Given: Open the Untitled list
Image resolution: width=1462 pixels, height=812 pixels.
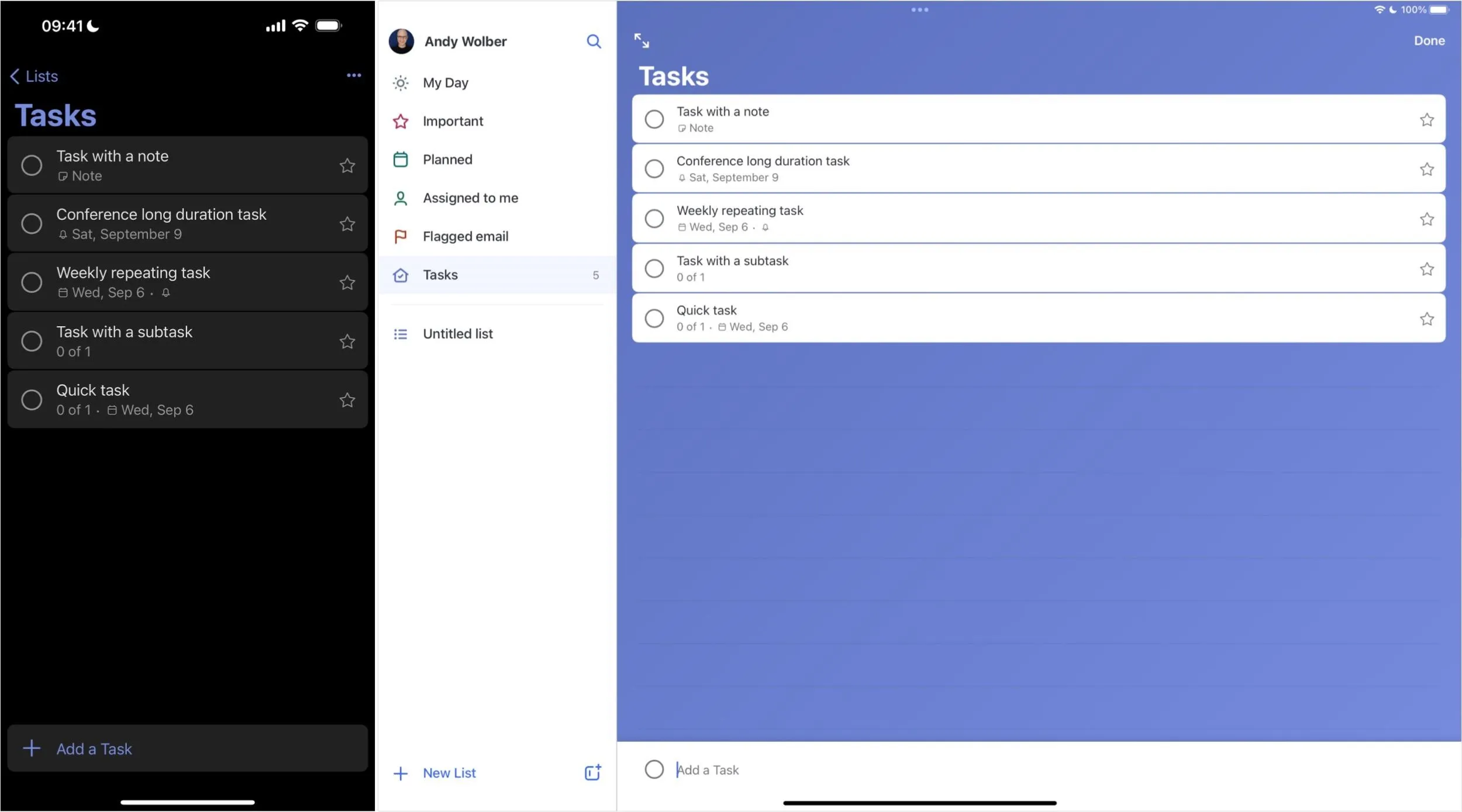Looking at the screenshot, I should [x=496, y=334].
